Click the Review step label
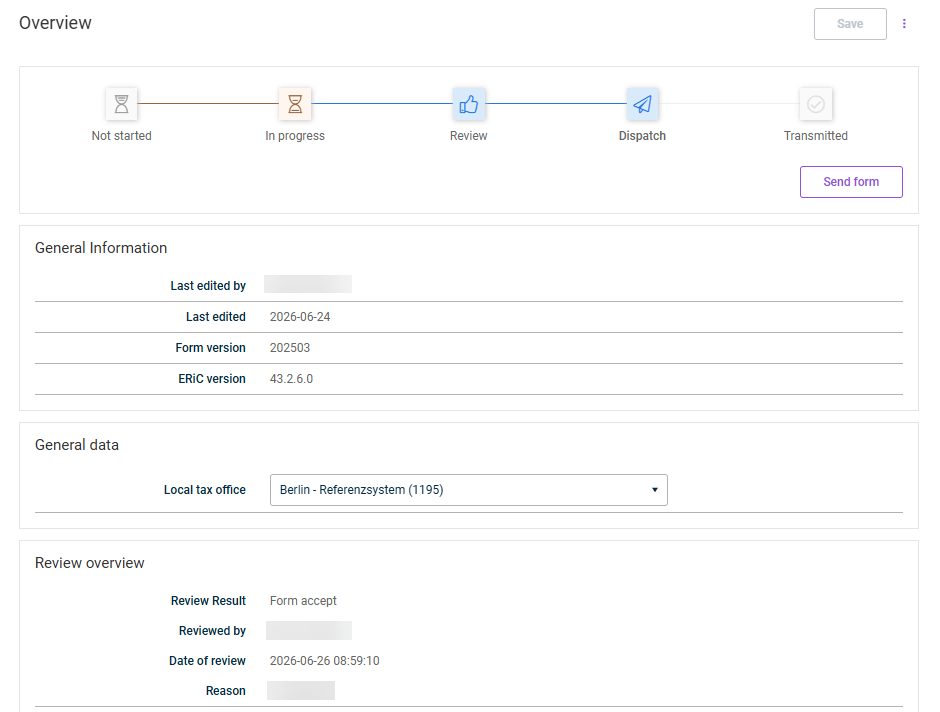 click(469, 136)
